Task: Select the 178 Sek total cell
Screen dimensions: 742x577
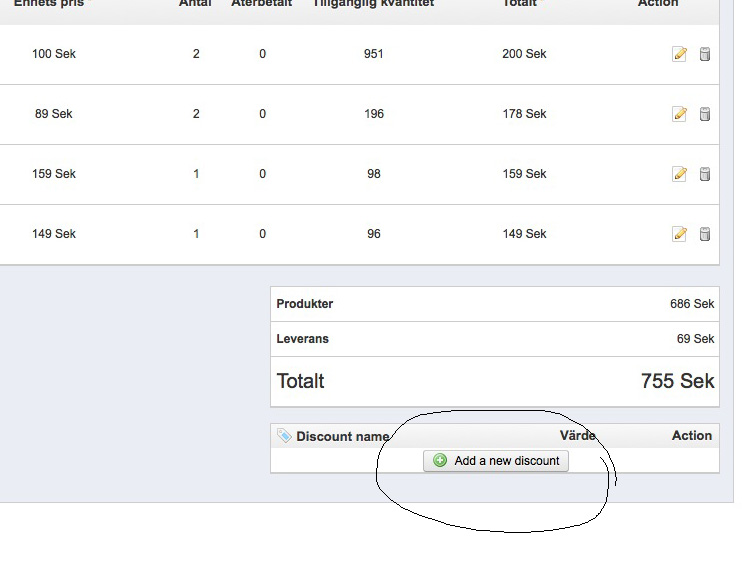Action: (524, 114)
